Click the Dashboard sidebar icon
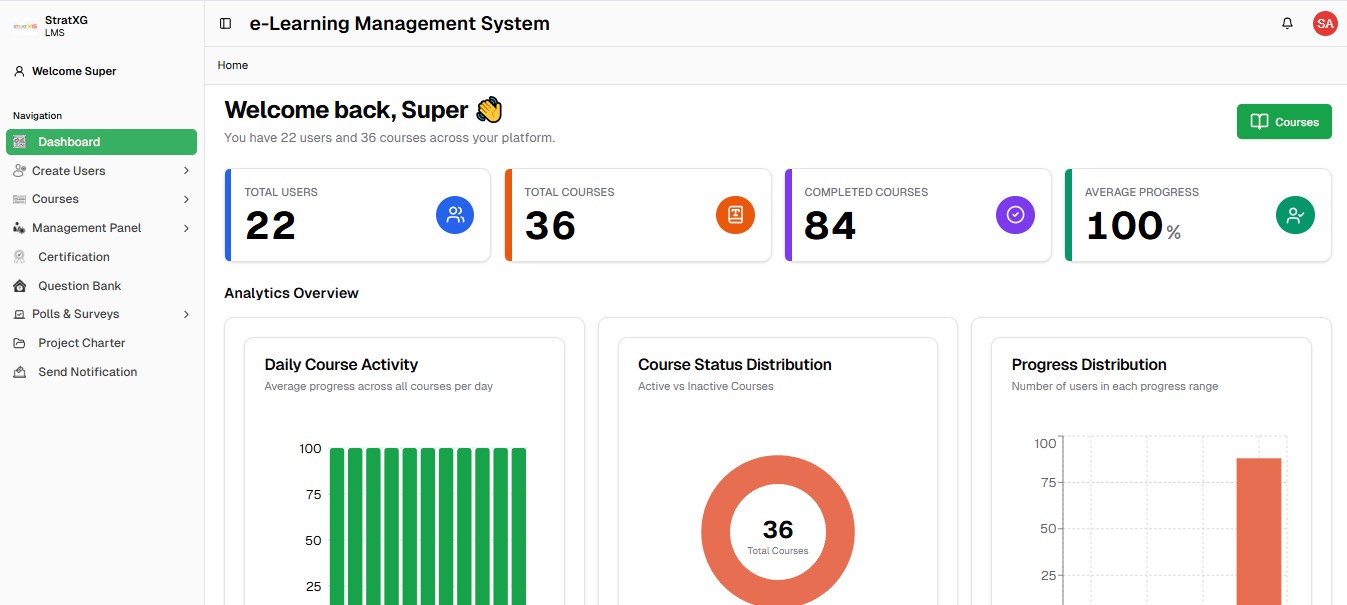1347x605 pixels. pos(19,142)
